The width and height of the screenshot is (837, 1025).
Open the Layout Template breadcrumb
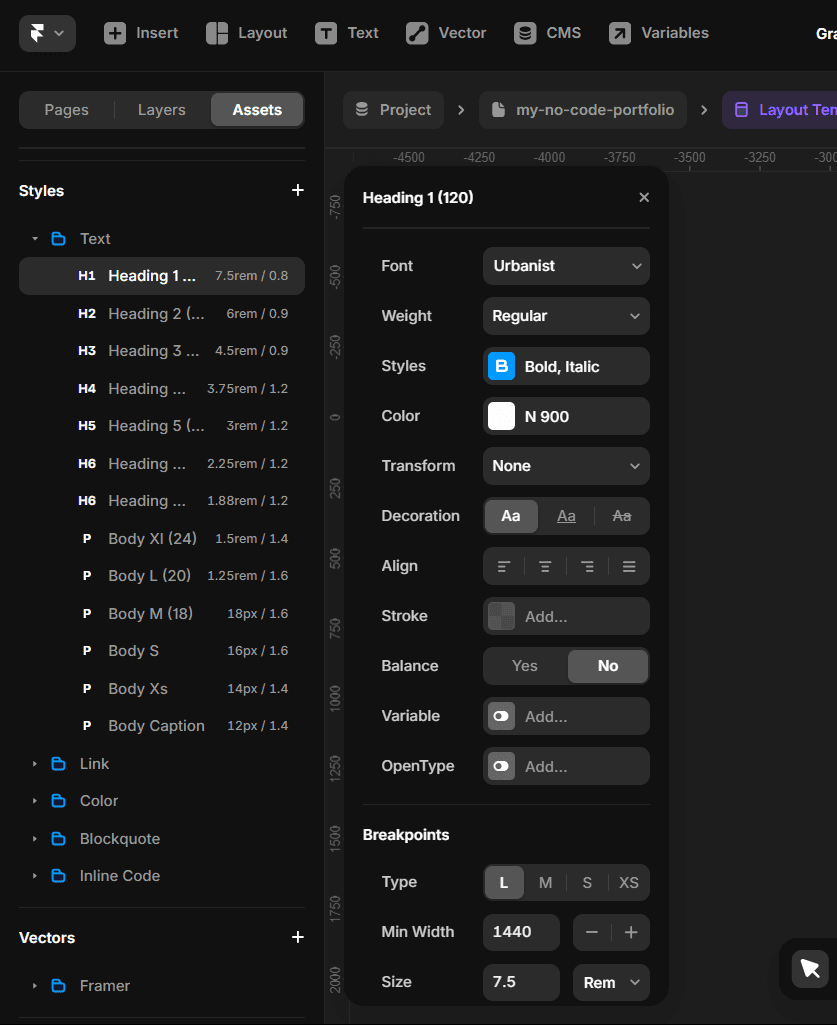(x=779, y=110)
